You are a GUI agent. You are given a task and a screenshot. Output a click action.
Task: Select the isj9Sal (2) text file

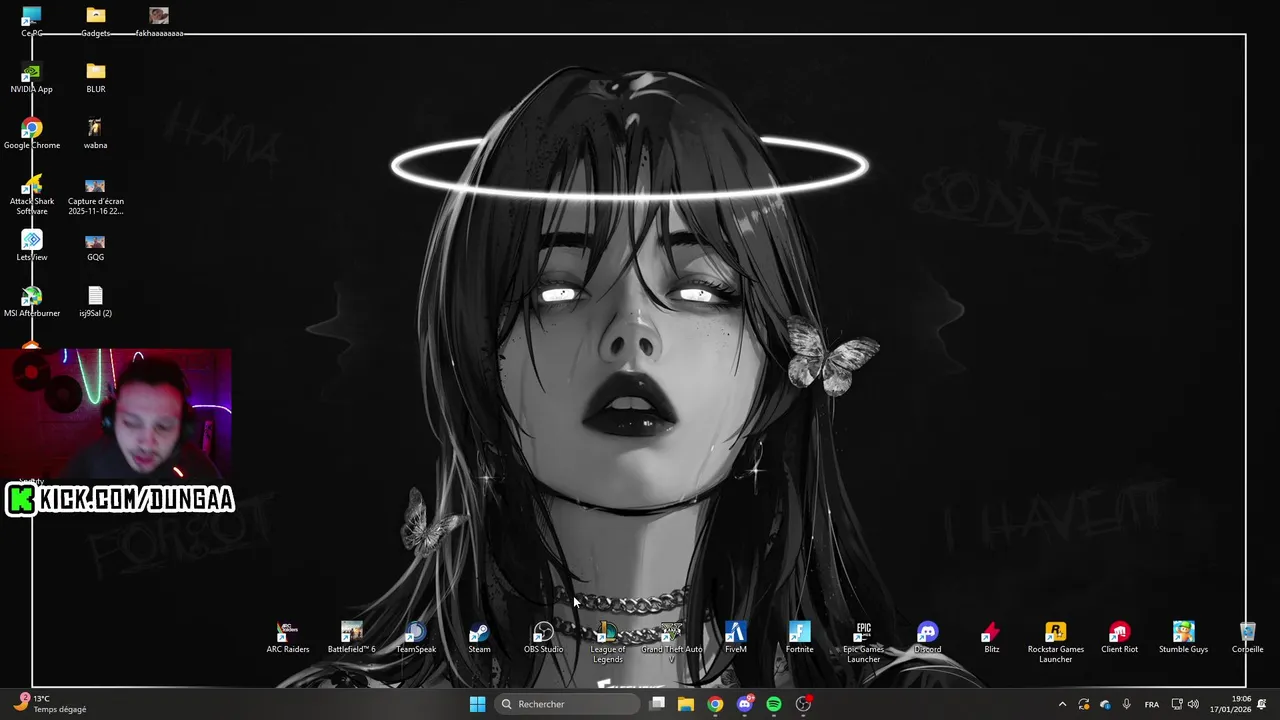tap(96, 302)
